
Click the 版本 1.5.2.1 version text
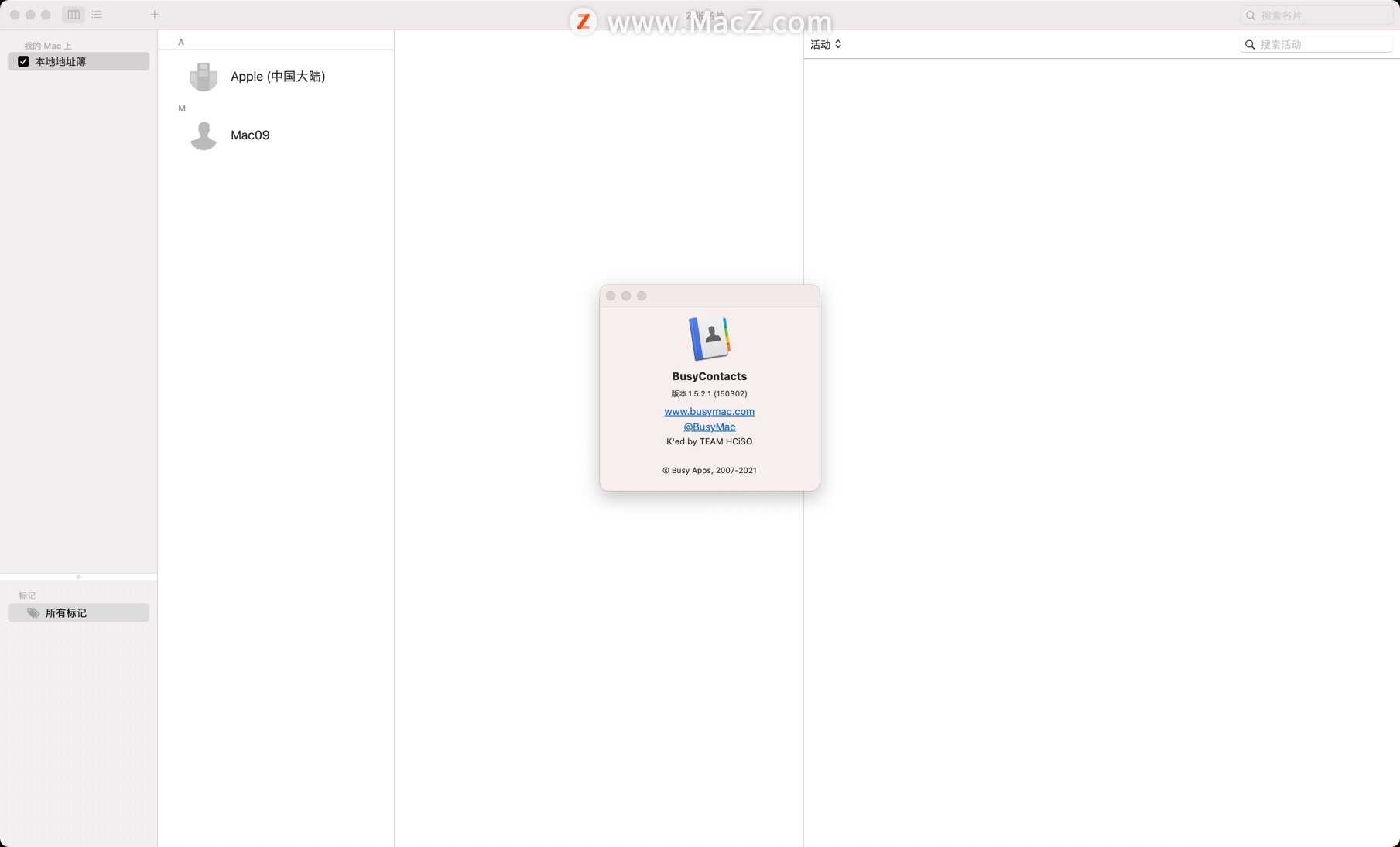coord(709,393)
